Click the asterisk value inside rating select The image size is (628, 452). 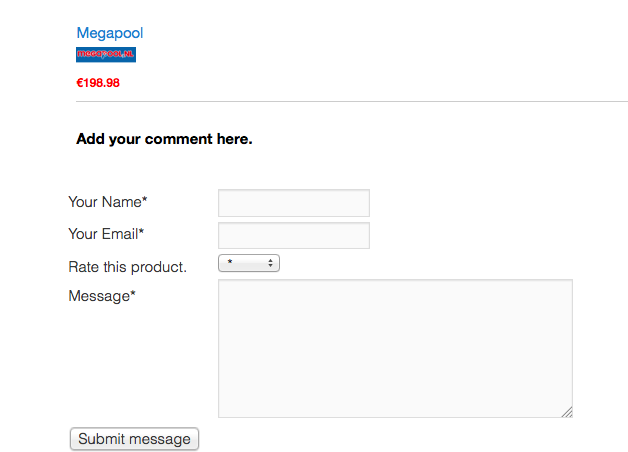click(230, 264)
